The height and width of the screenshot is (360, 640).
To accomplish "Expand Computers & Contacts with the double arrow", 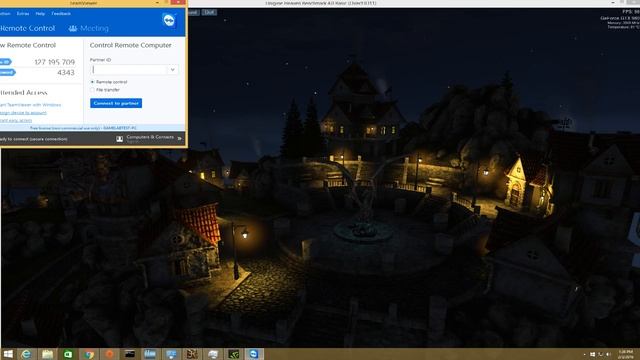I will pyautogui.click(x=180, y=139).
